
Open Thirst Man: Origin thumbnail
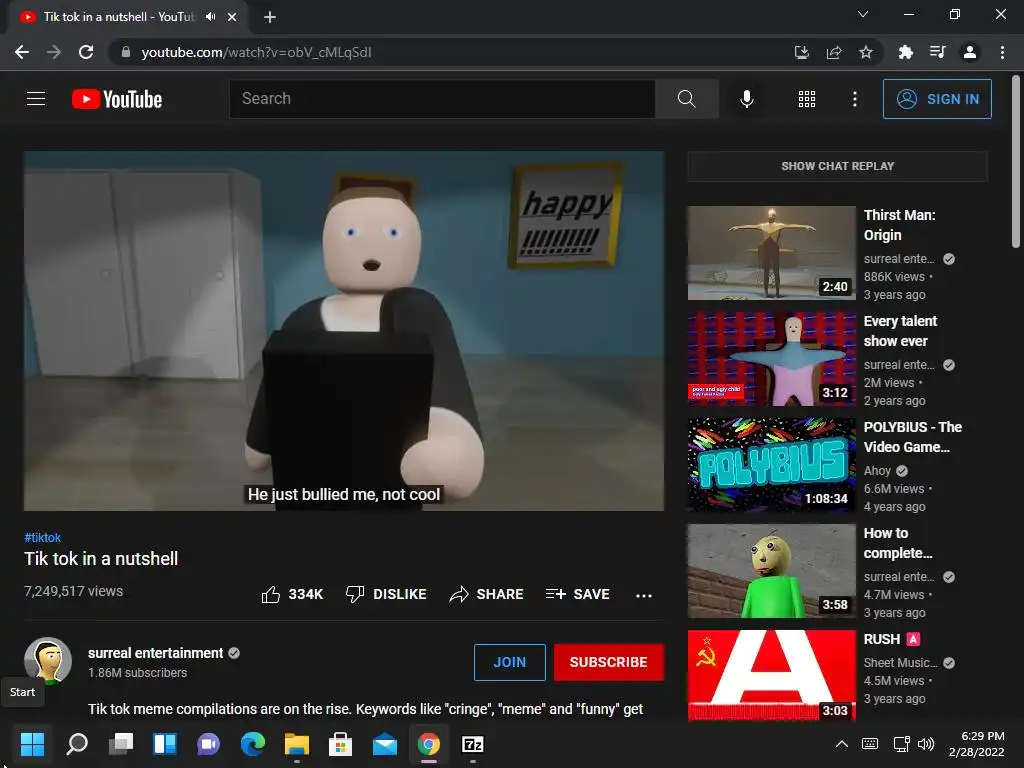pyautogui.click(x=771, y=253)
